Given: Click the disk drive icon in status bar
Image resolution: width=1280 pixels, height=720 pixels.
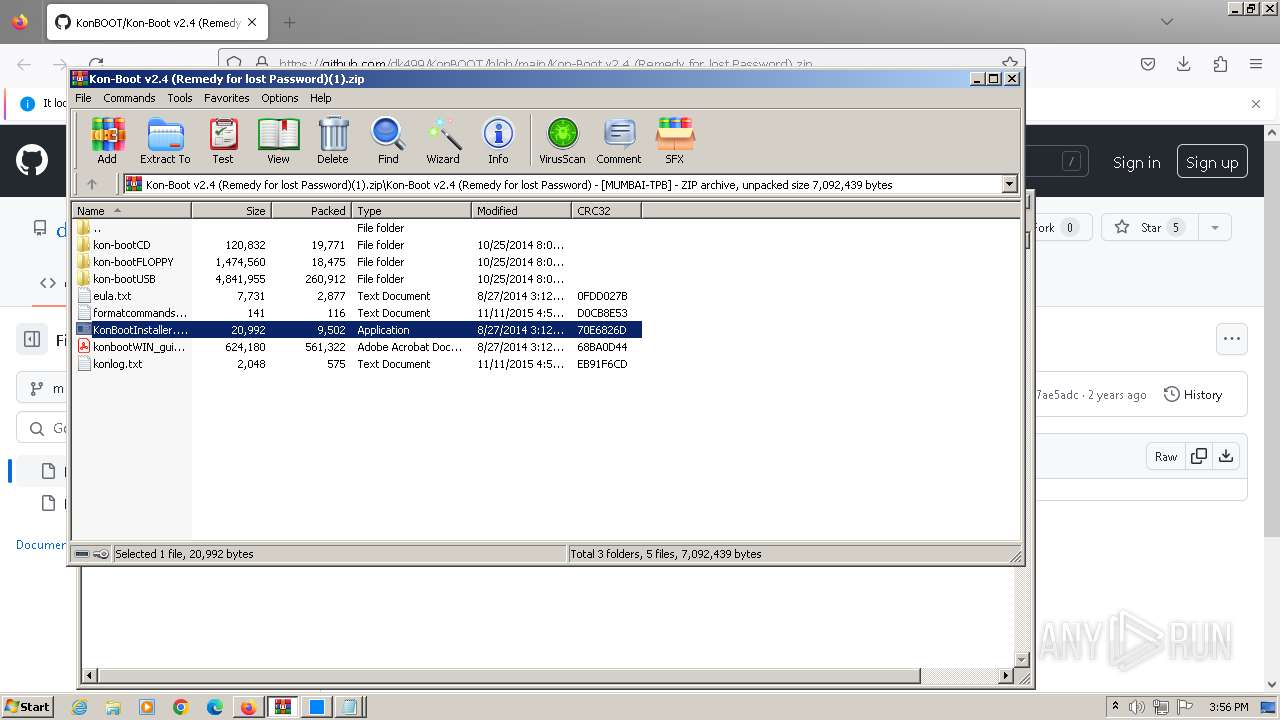Looking at the screenshot, I should [82, 554].
